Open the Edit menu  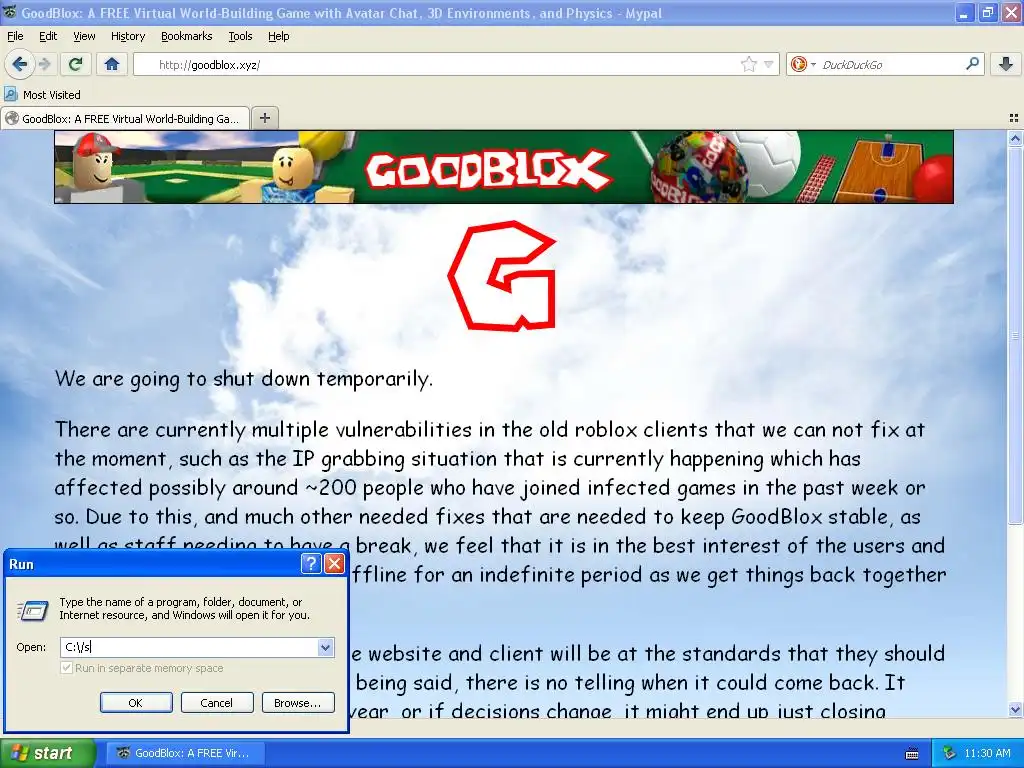tap(48, 36)
